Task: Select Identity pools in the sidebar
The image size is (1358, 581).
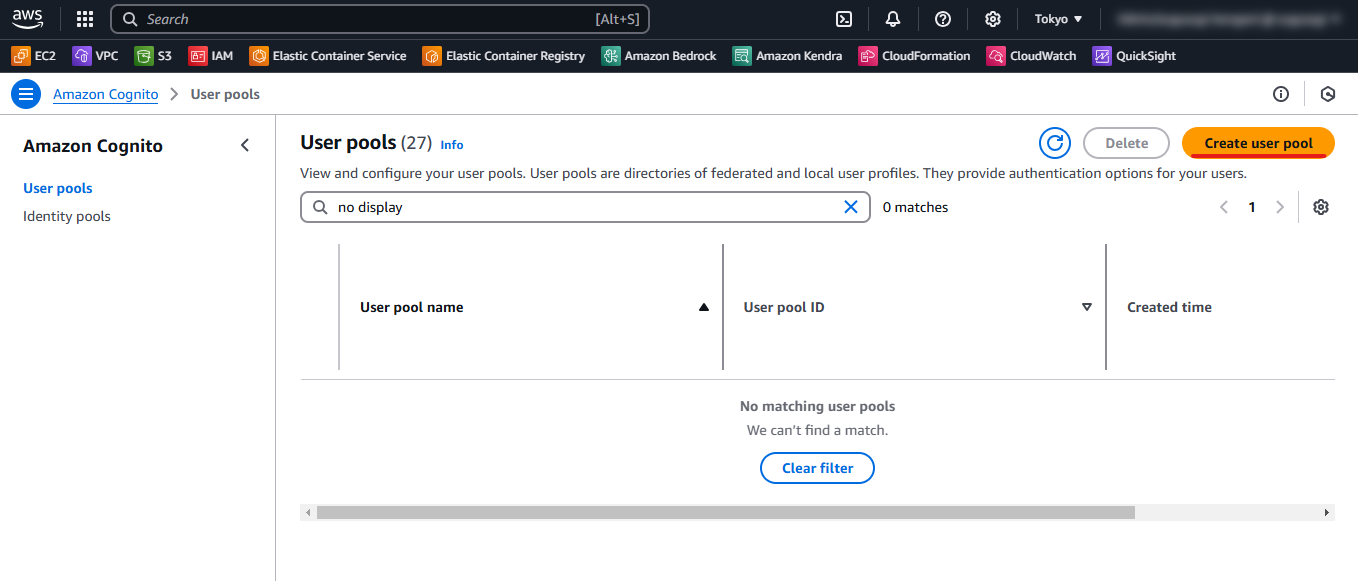Action: click(66, 216)
